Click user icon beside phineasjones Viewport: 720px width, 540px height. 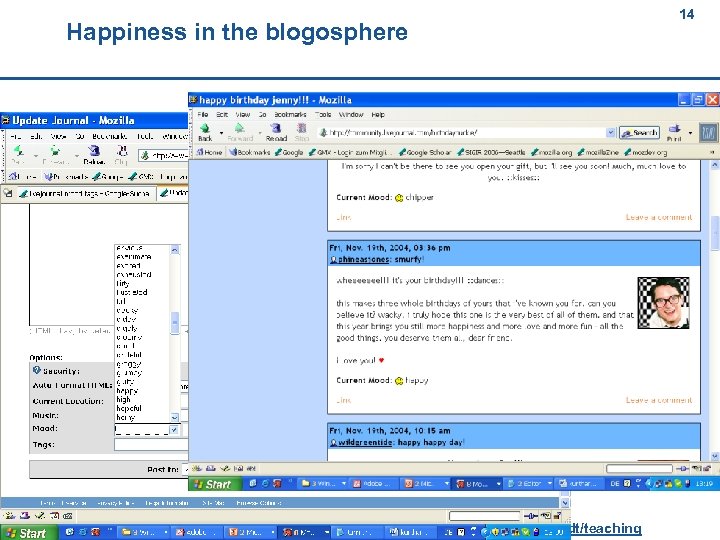click(333, 260)
